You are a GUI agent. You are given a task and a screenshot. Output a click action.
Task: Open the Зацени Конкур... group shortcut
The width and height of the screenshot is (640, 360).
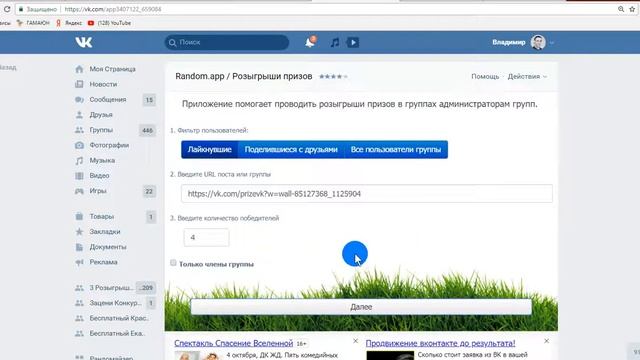(115, 303)
